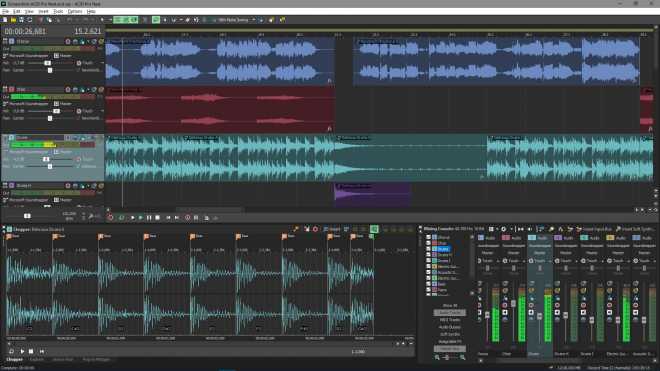
Task: Click the green Play button in main transport
Action: 141,218
